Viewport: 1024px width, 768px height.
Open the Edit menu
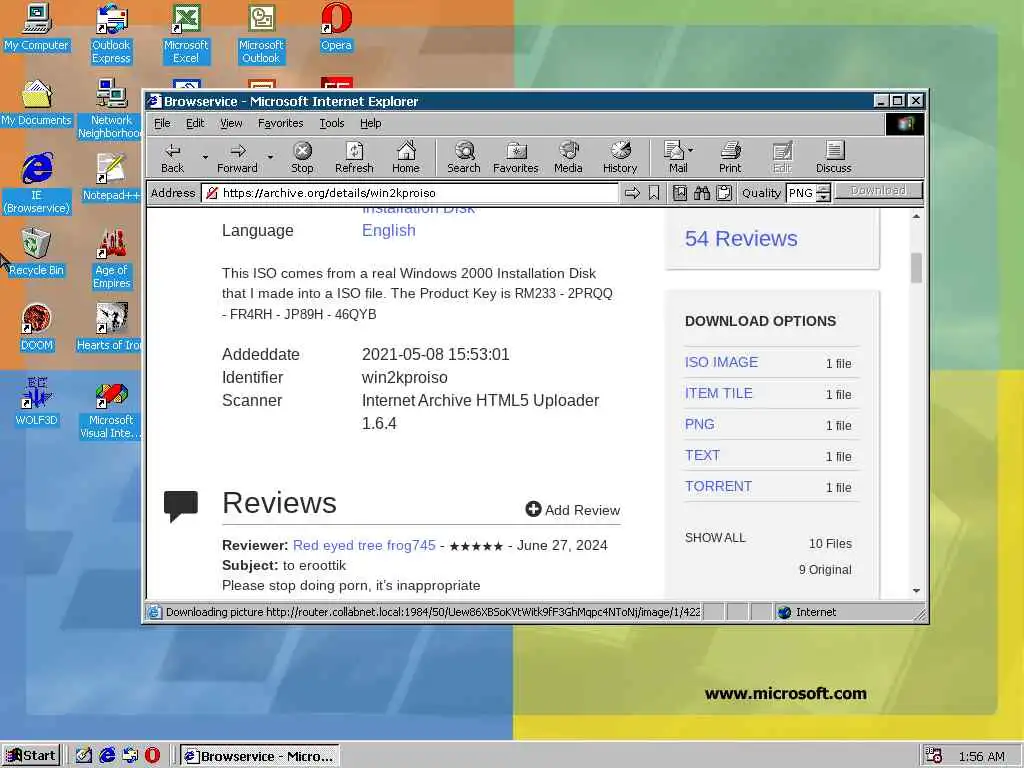click(195, 123)
